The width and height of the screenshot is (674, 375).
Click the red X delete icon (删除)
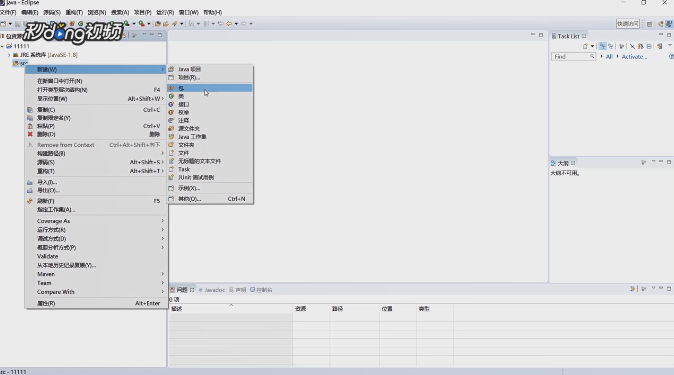coord(30,134)
